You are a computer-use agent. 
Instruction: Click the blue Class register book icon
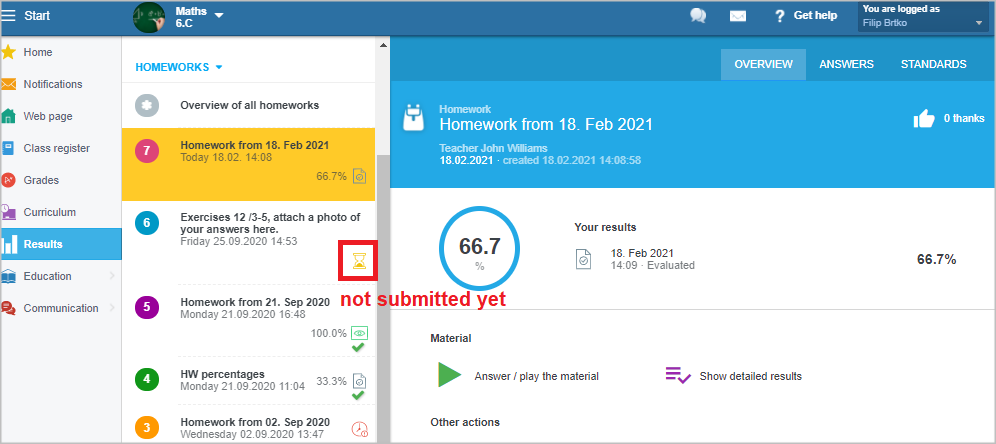point(8,148)
